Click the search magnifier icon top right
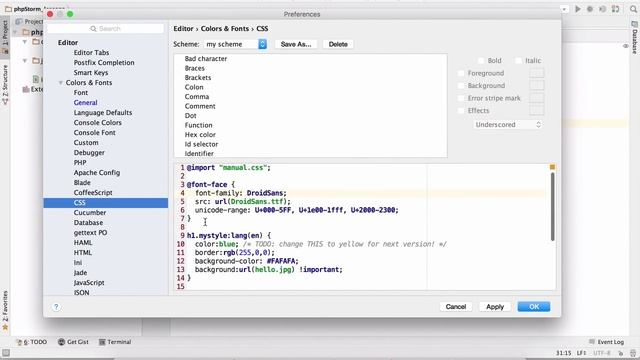Image resolution: width=640 pixels, height=360 pixels. (x=634, y=9)
